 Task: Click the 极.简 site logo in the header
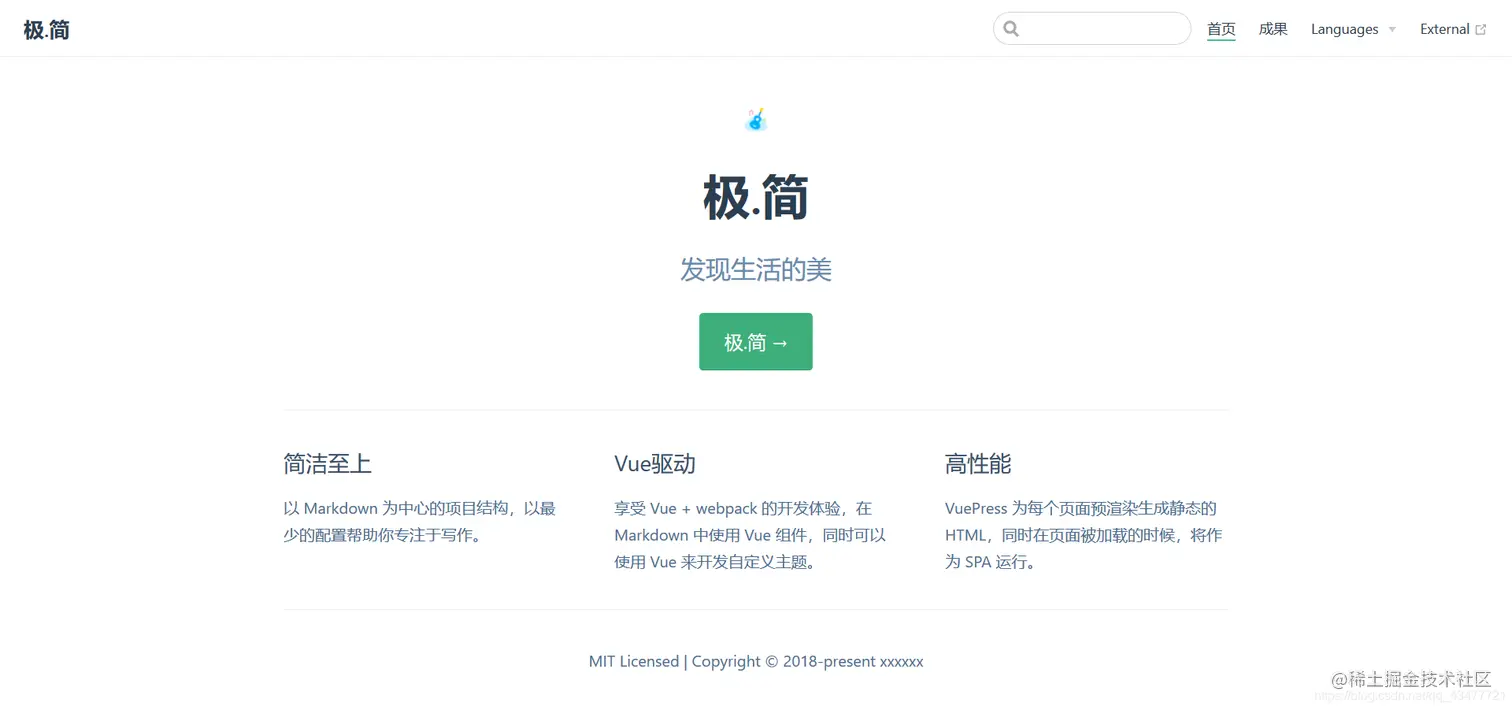pyautogui.click(x=46, y=29)
